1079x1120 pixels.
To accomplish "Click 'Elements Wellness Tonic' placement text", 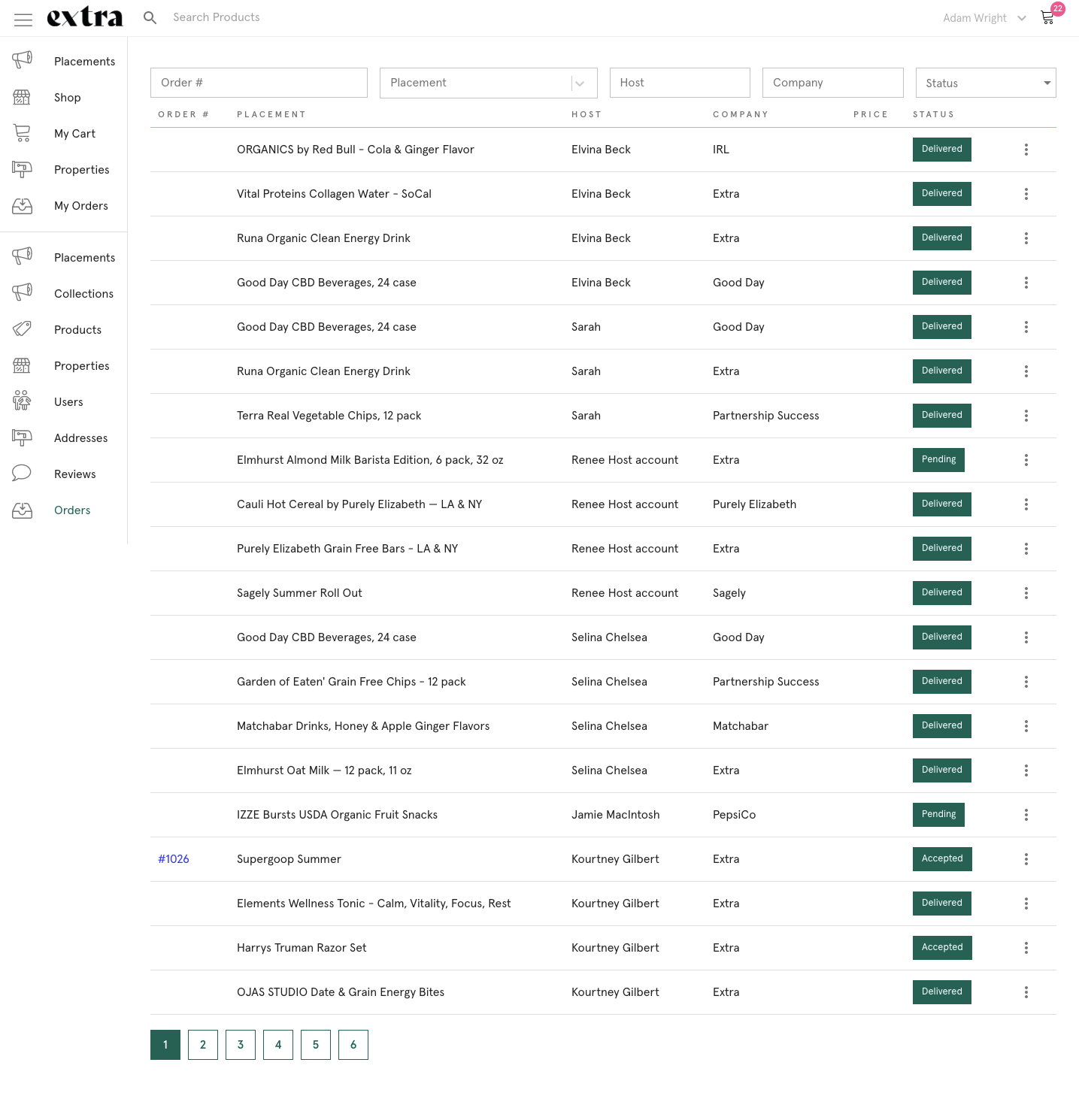I will tap(374, 904).
